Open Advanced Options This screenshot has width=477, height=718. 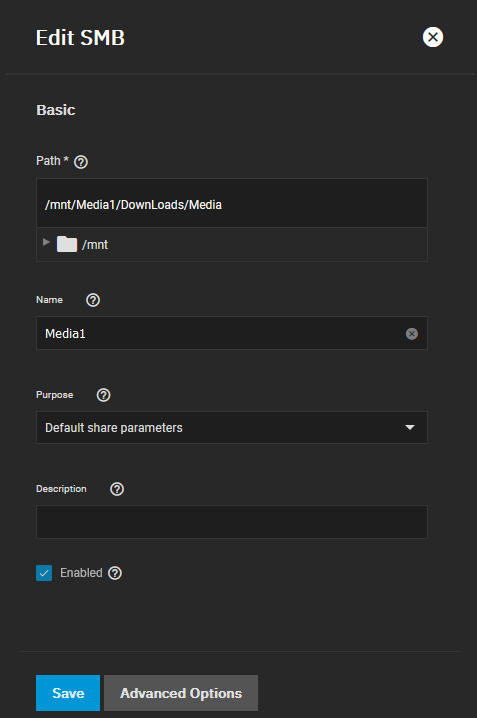(x=181, y=693)
